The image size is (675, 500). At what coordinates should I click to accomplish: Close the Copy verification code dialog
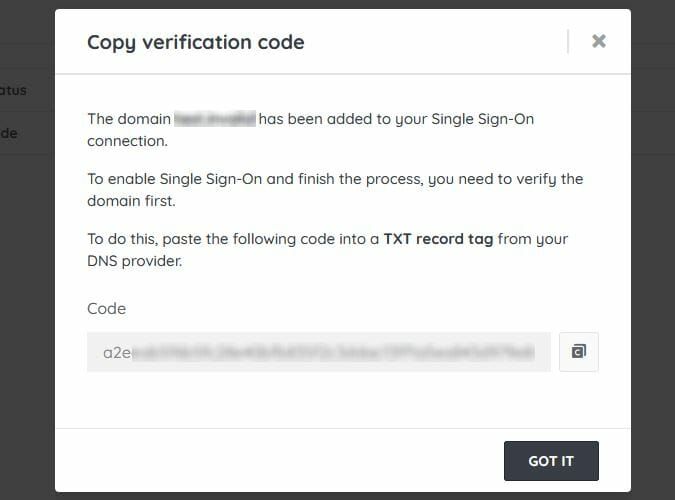coord(598,41)
